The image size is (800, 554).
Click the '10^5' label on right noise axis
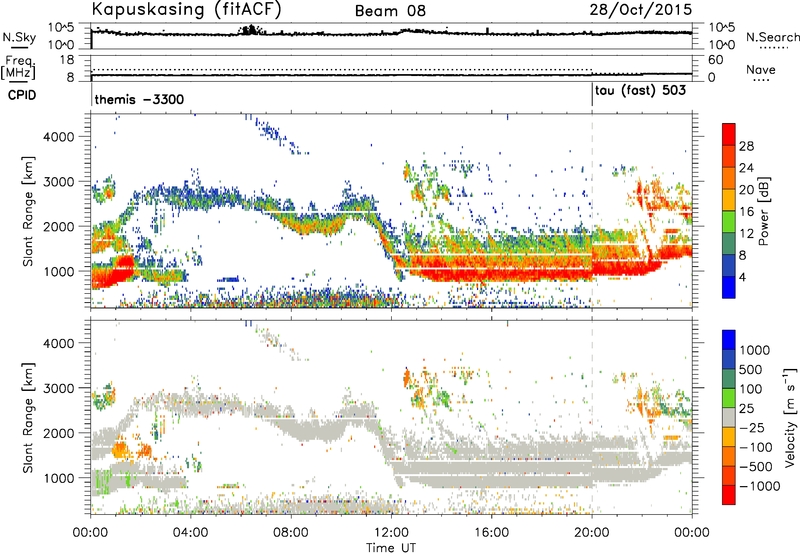(x=722, y=27)
